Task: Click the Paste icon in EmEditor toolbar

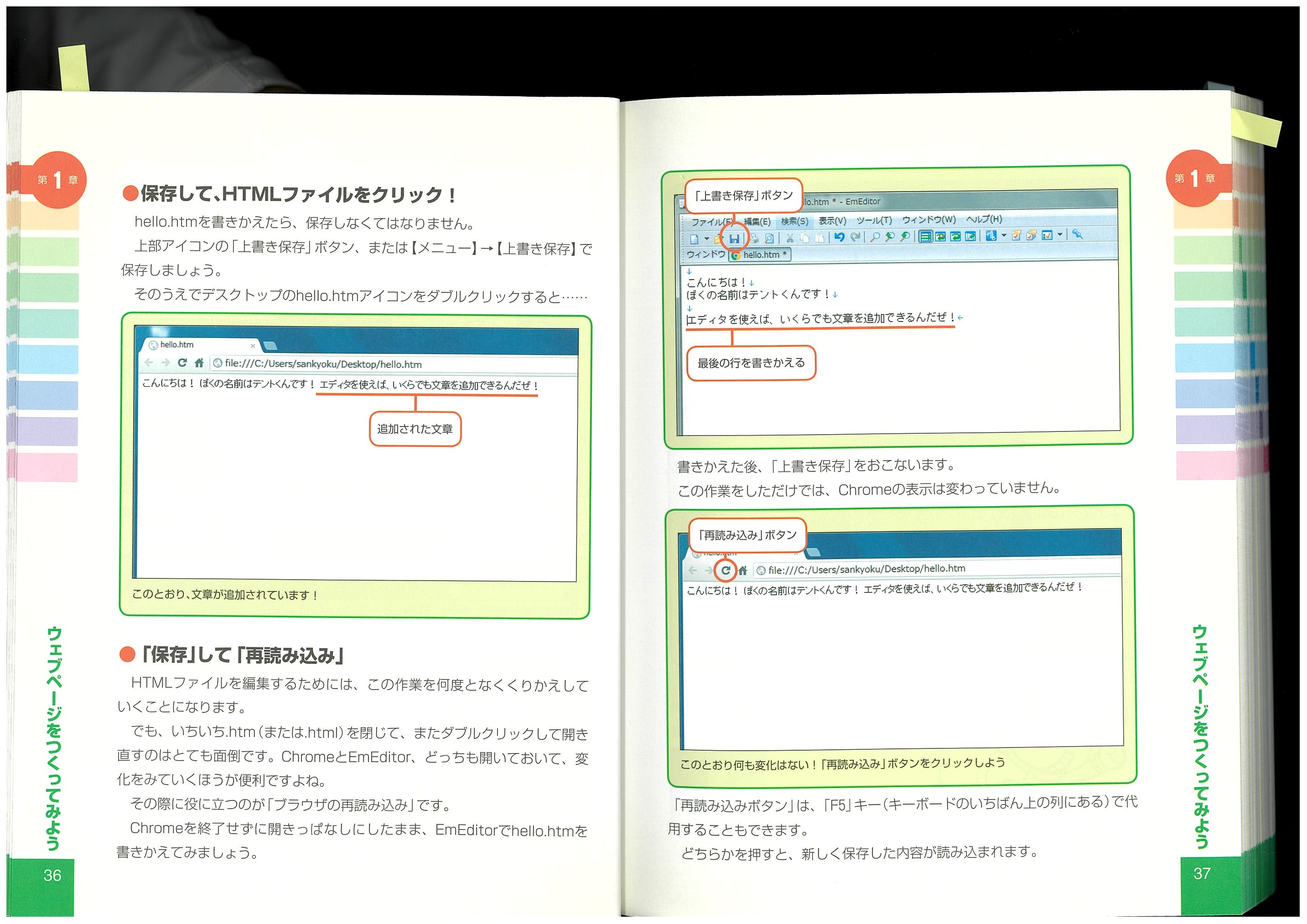Action: [x=820, y=238]
